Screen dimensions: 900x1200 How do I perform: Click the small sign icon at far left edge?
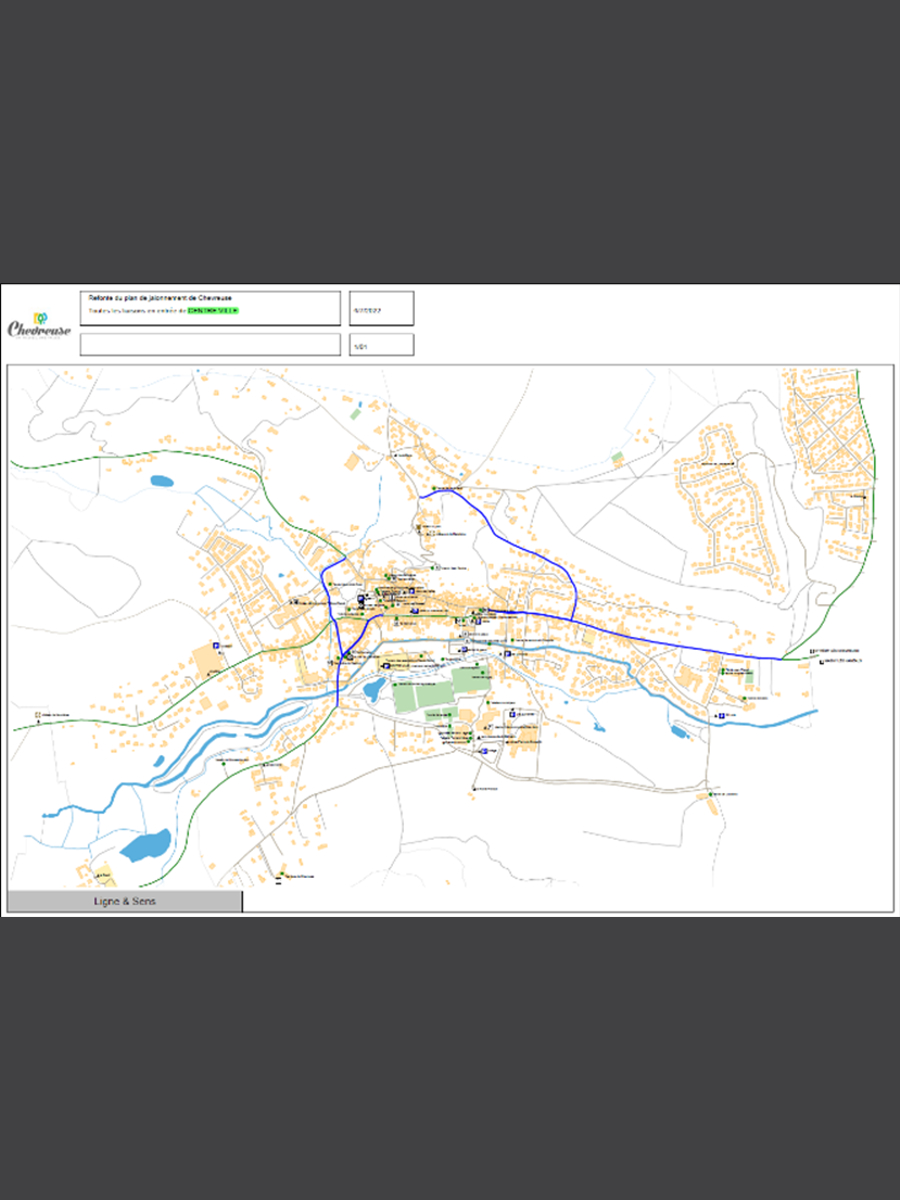37,715
